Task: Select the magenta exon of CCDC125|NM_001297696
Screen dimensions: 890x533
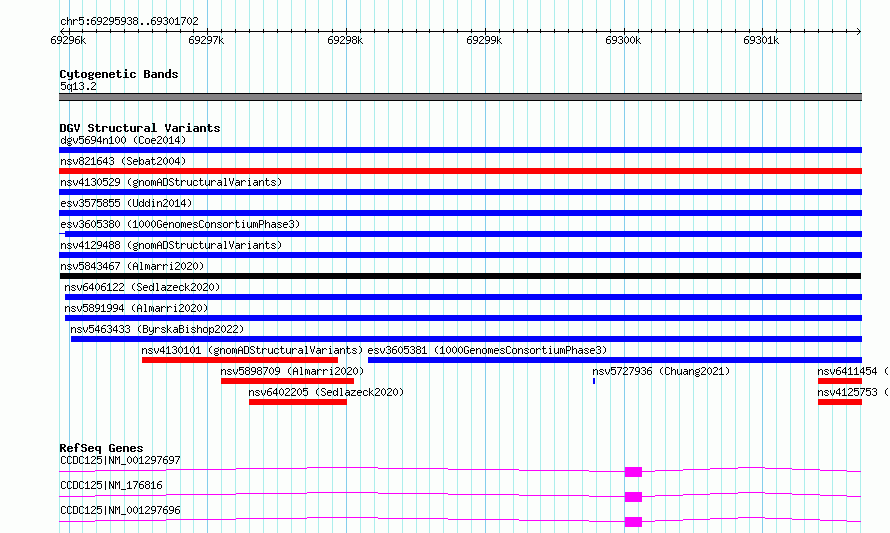Action: coord(633,522)
